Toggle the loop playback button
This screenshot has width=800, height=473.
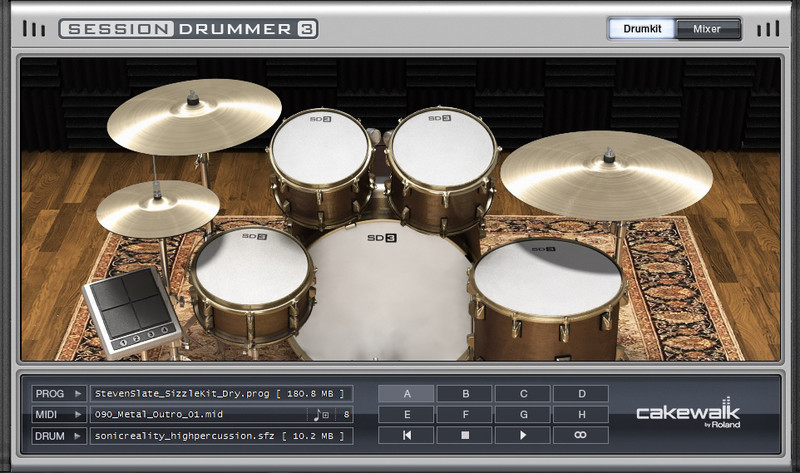pyautogui.click(x=580, y=436)
